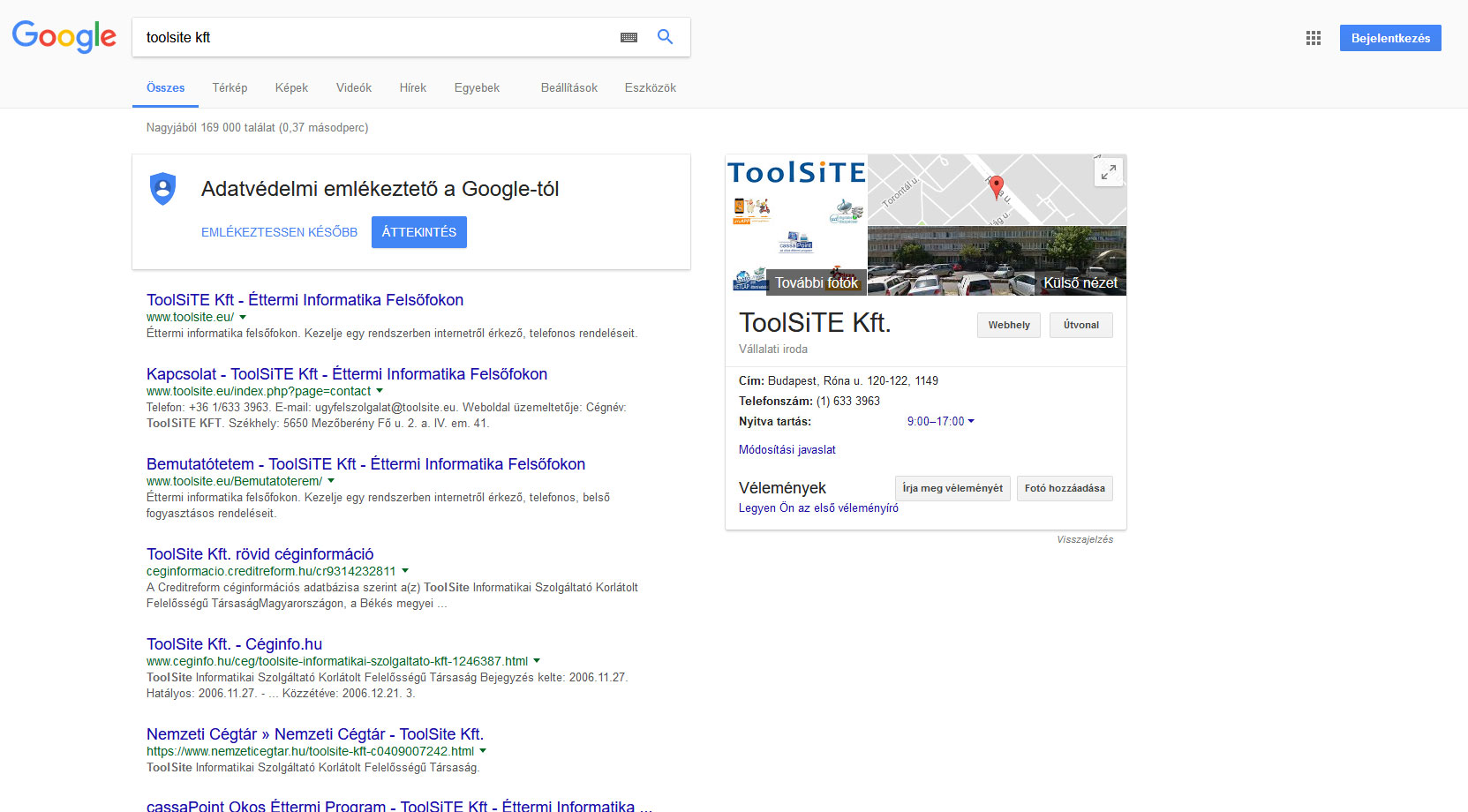Click the Visszajelzés feedback link
Screen dimensions: 1468x812
[1085, 539]
